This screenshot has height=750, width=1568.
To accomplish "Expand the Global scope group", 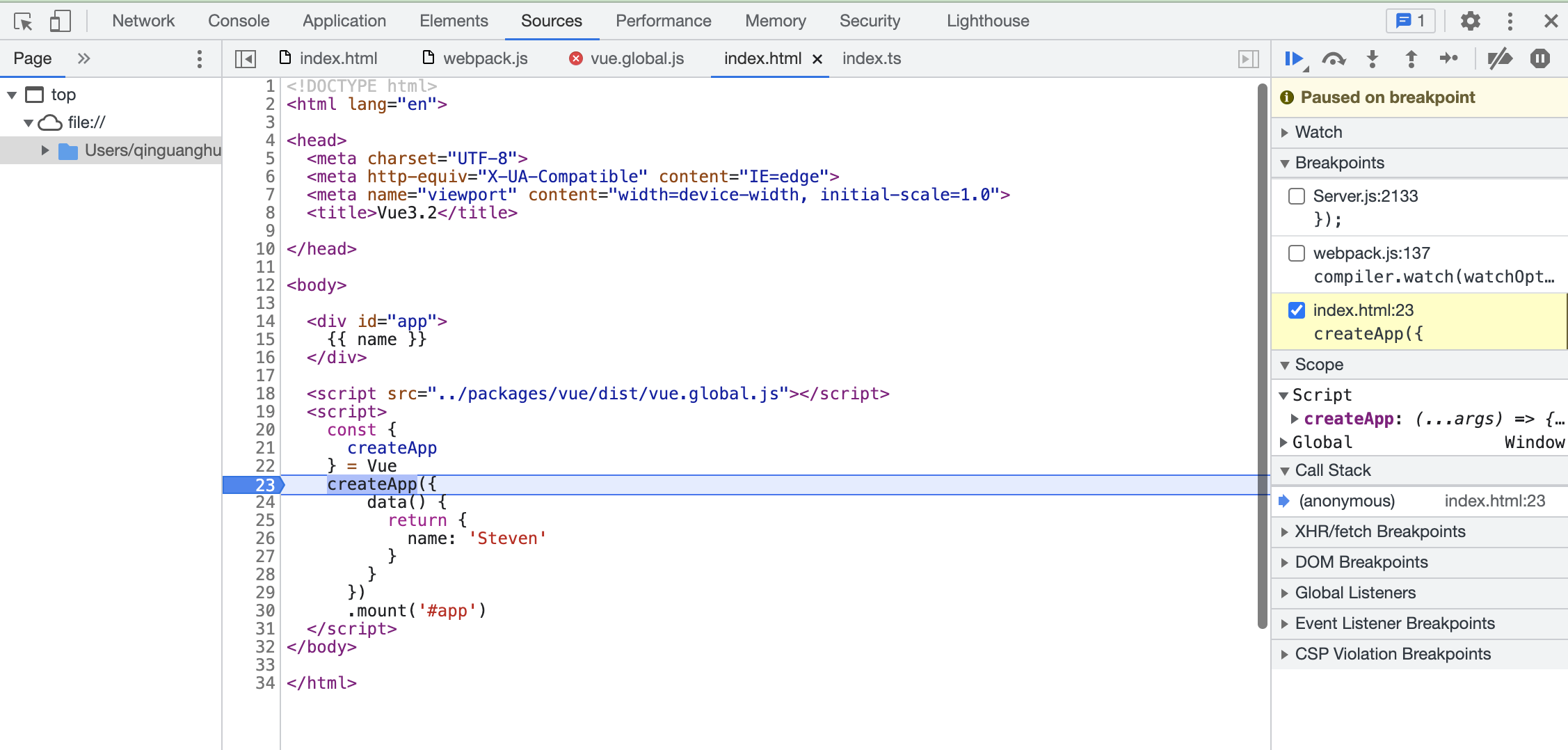I will click(1284, 442).
